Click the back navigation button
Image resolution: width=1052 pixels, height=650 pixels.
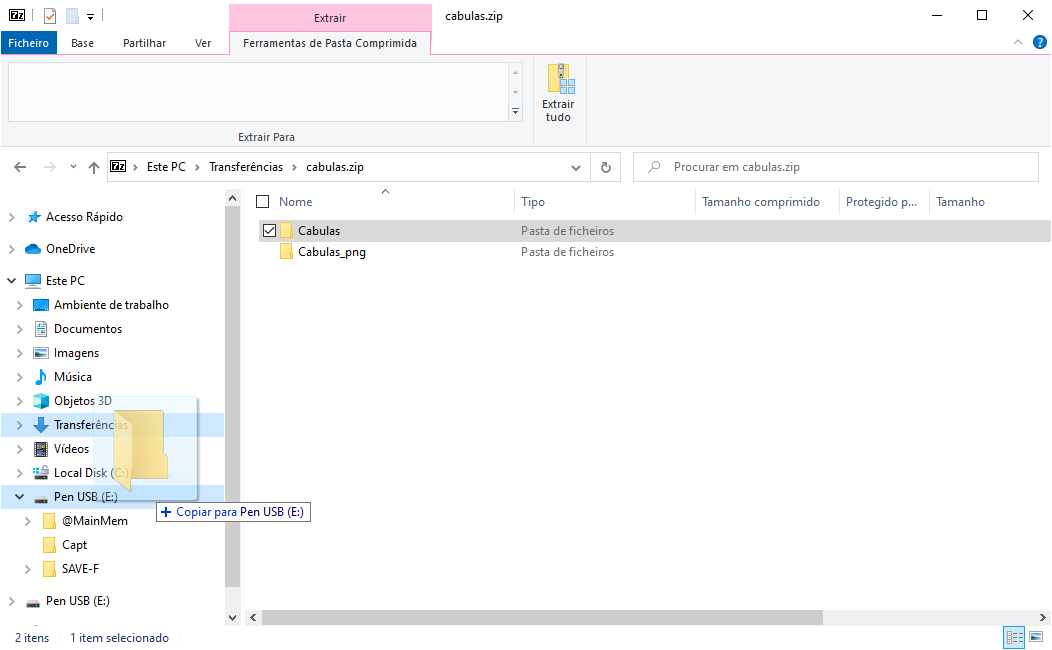click(20, 166)
